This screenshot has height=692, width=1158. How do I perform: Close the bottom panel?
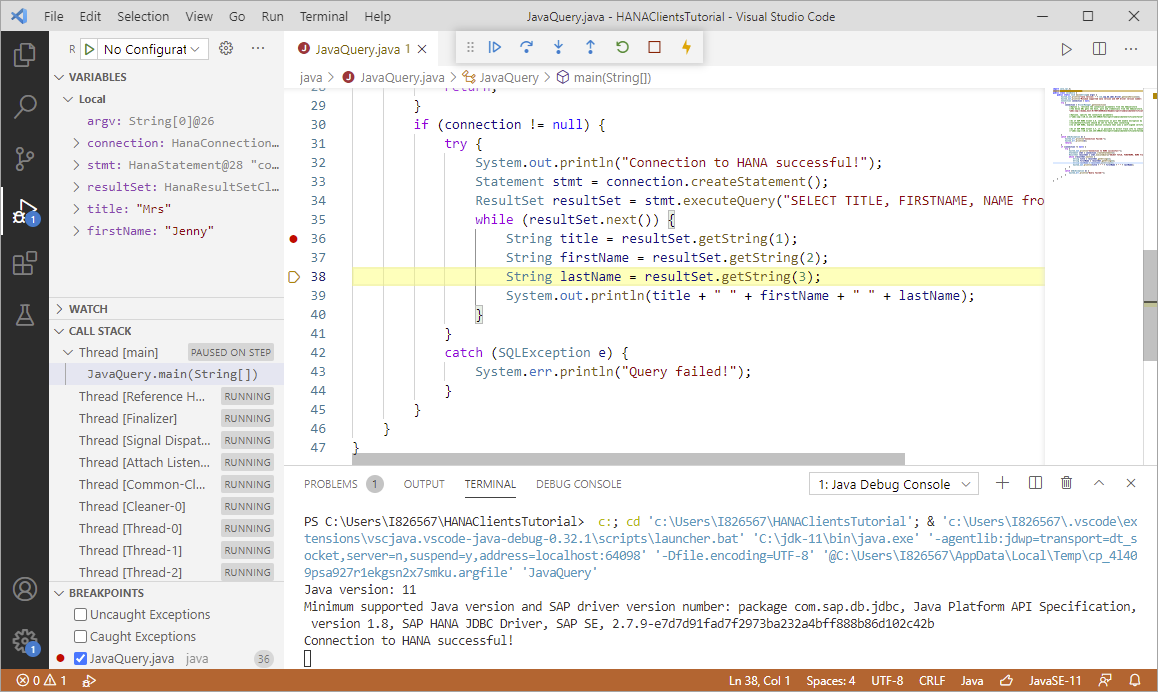pos(1131,483)
